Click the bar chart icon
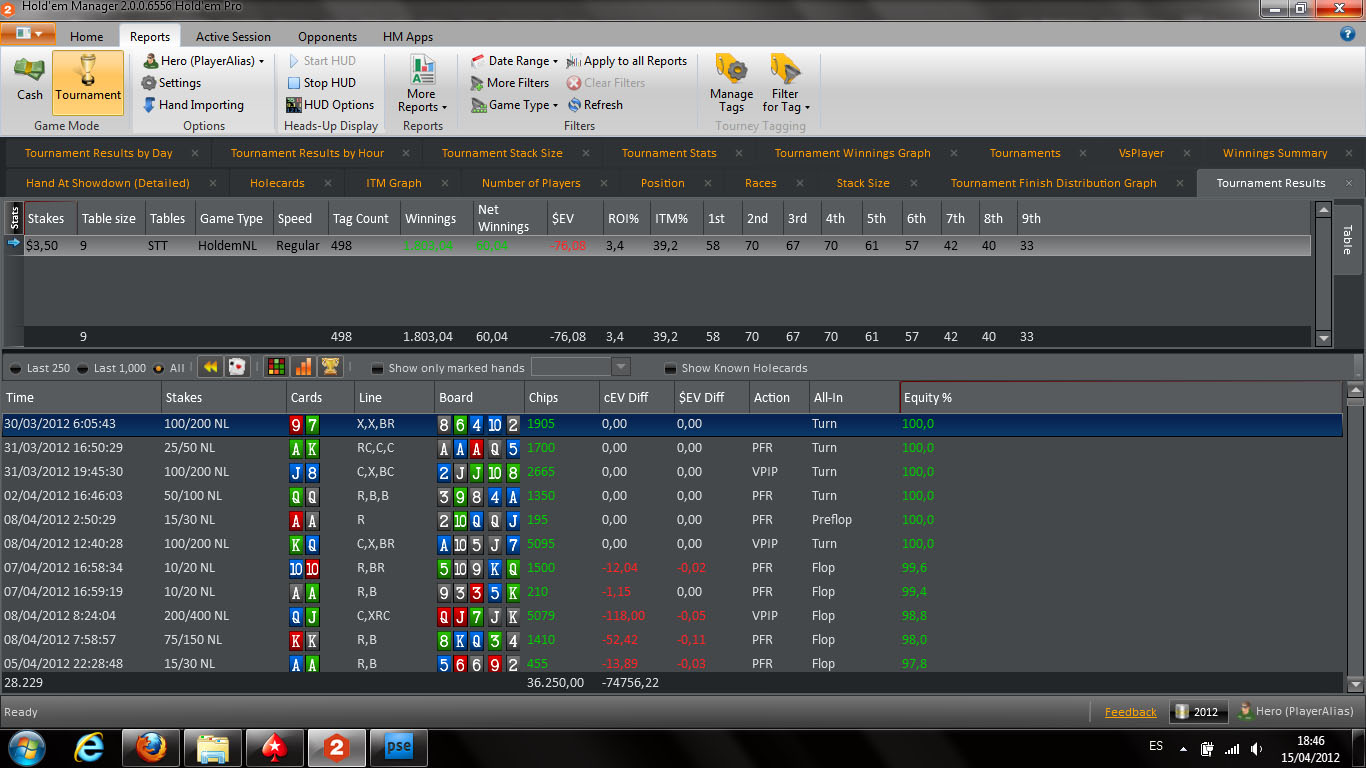Viewport: 1366px width, 768px height. coord(303,367)
